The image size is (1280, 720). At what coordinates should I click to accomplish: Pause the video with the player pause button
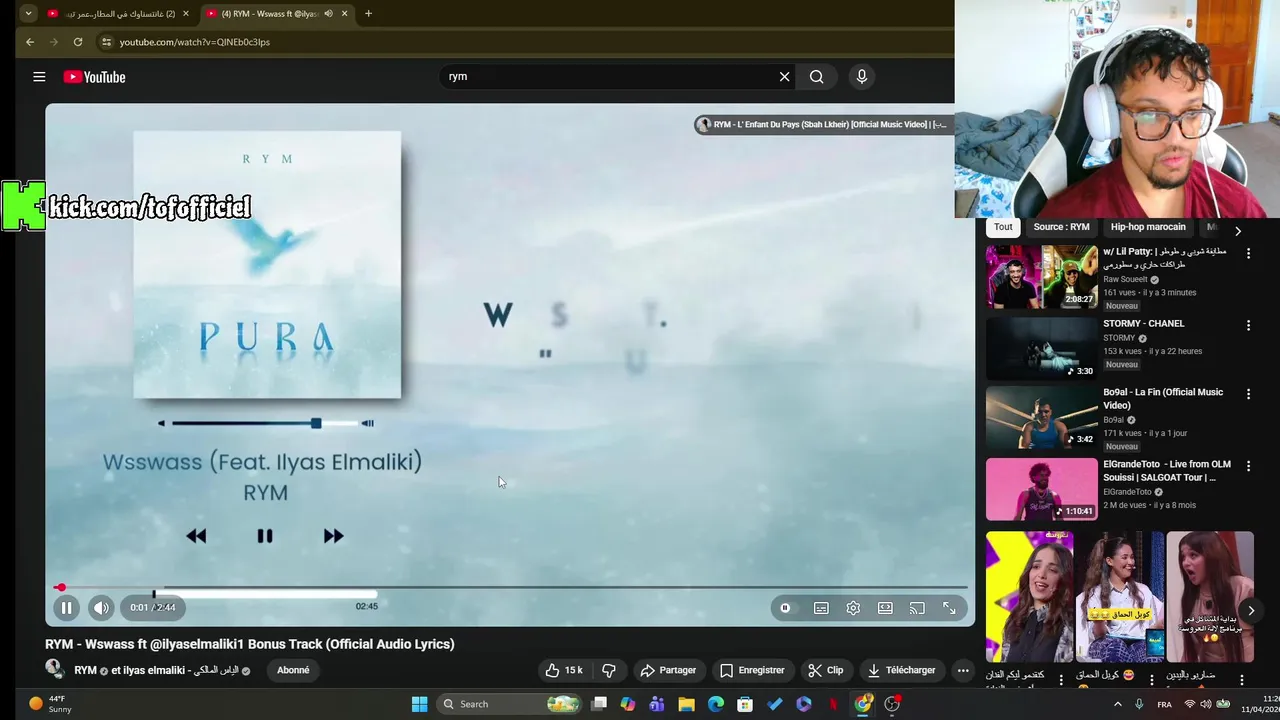tap(66, 607)
